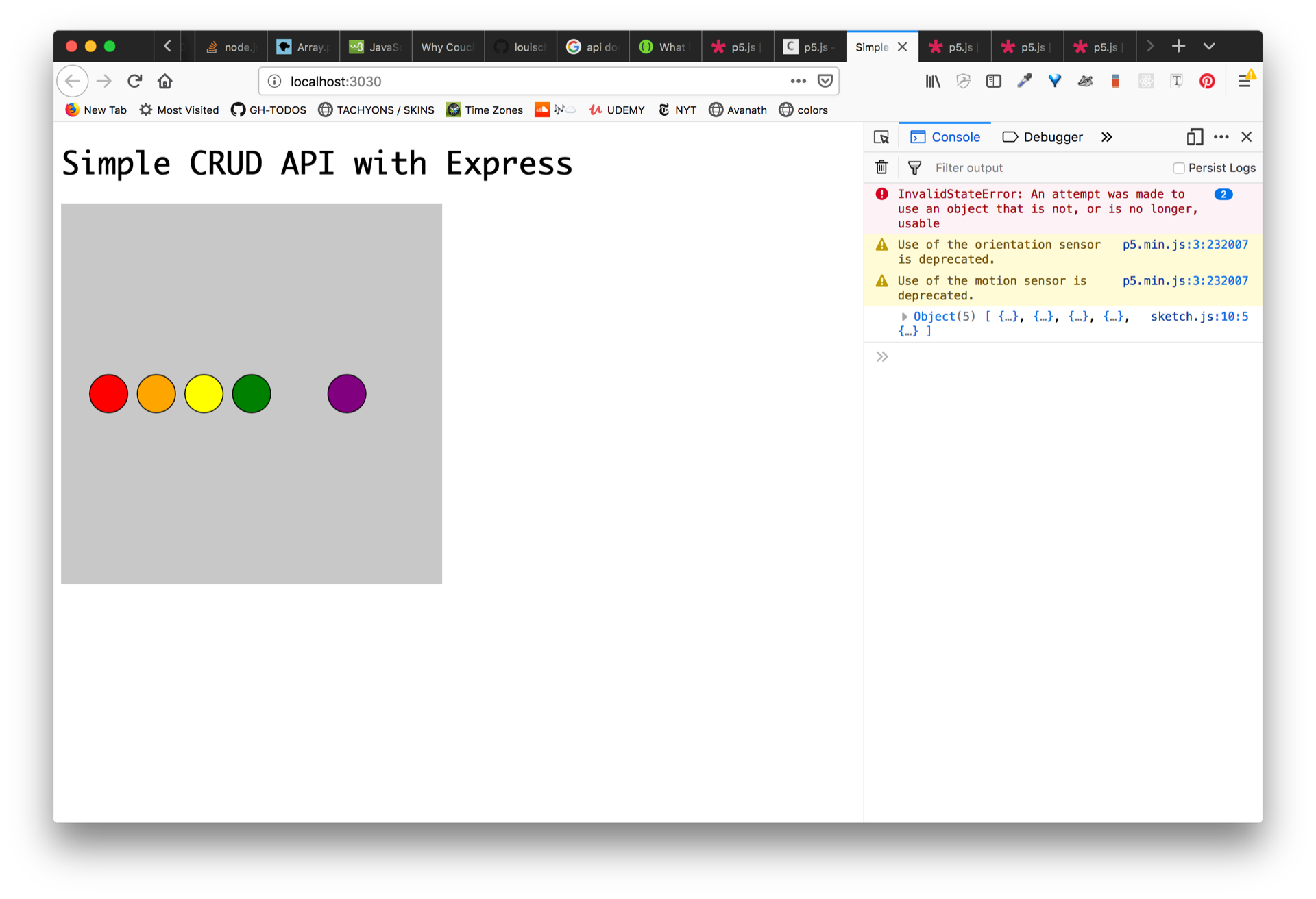Click the element picker inspector icon
Viewport: 1316px width, 899px height.
[x=881, y=137]
